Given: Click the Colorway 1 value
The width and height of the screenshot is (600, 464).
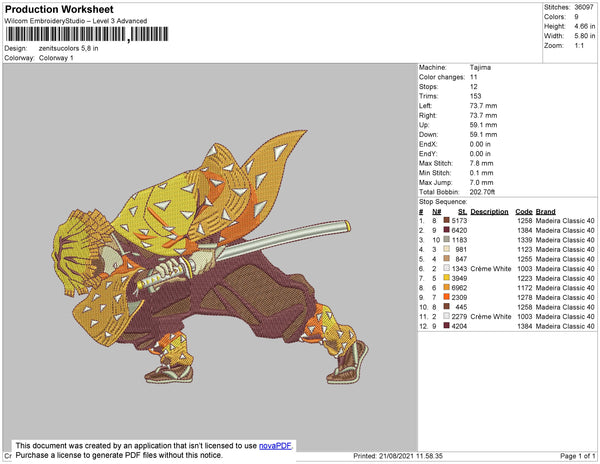Looking at the screenshot, I should tap(56, 58).
